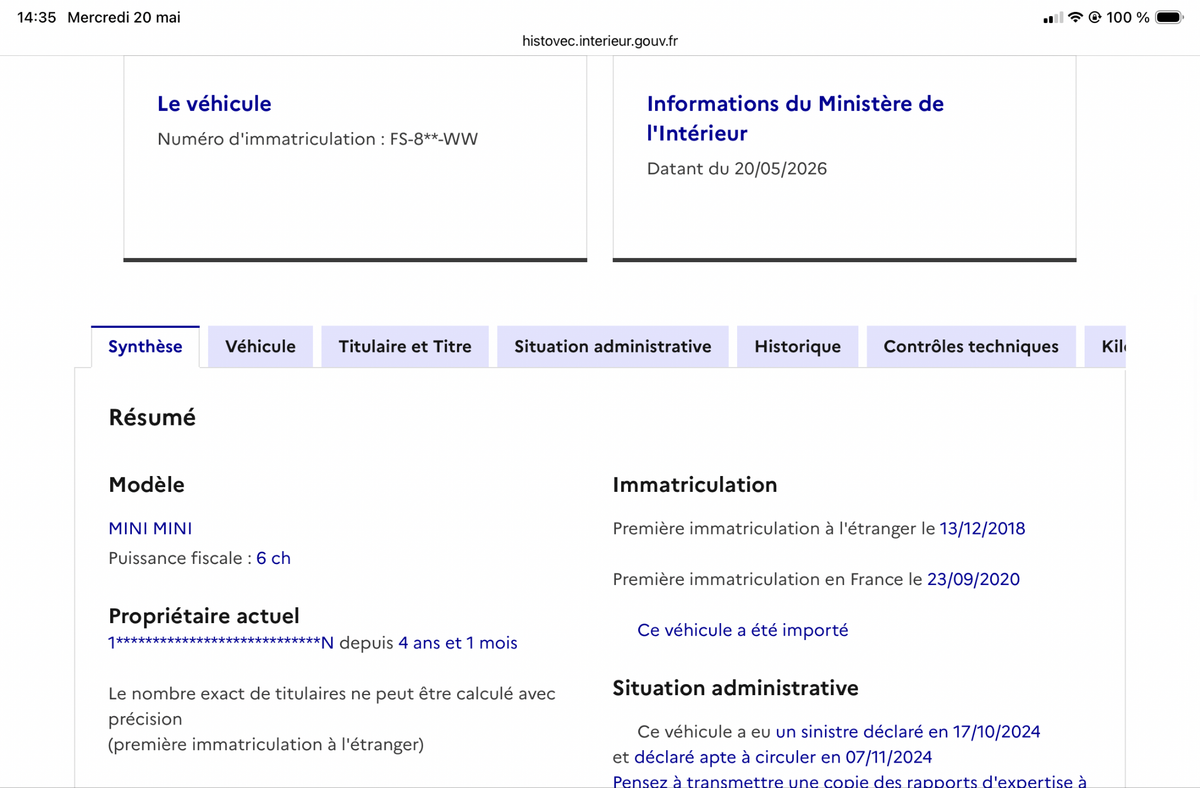Tap the 14:35 clock in status bar
The width and height of the screenshot is (1200, 788).
tap(36, 17)
